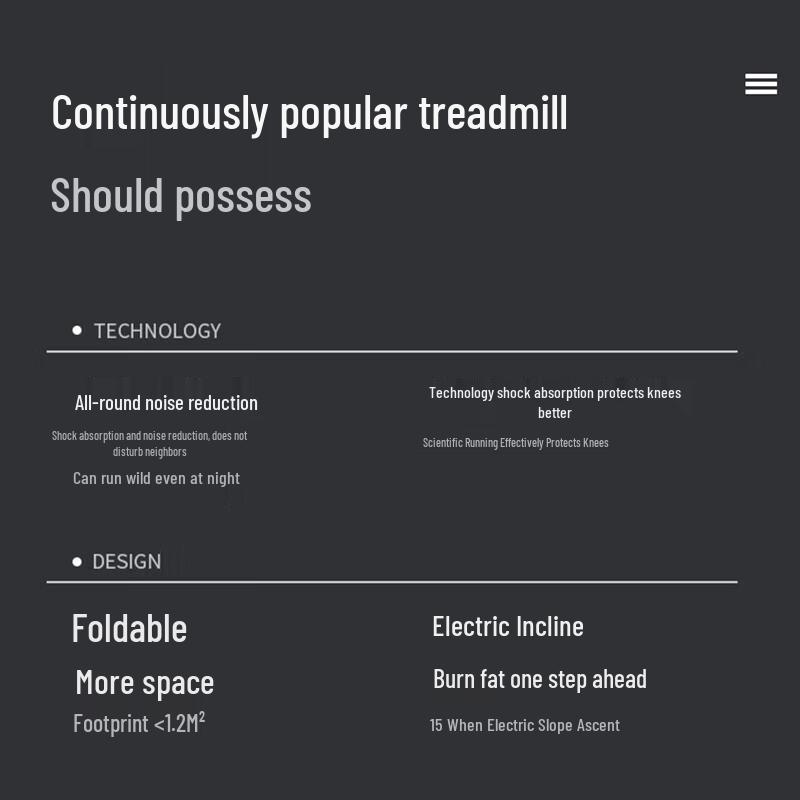Screen dimensions: 800x800
Task: Select the DESIGN section heading
Action: [127, 562]
